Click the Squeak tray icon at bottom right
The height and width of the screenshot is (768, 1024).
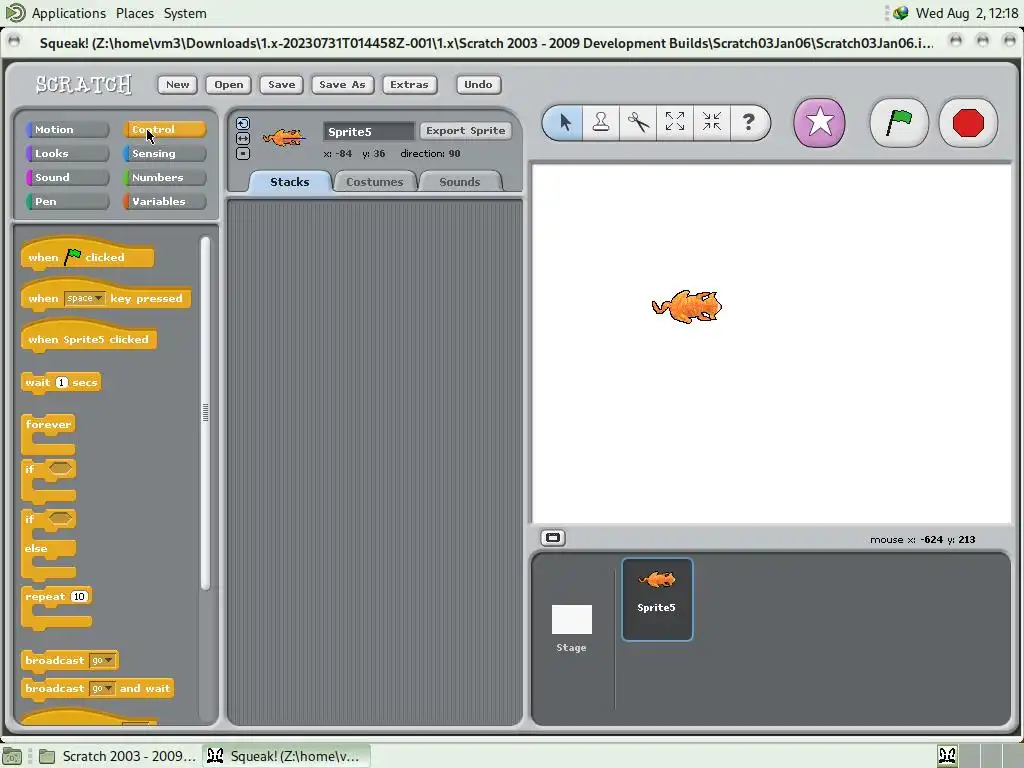pos(947,756)
